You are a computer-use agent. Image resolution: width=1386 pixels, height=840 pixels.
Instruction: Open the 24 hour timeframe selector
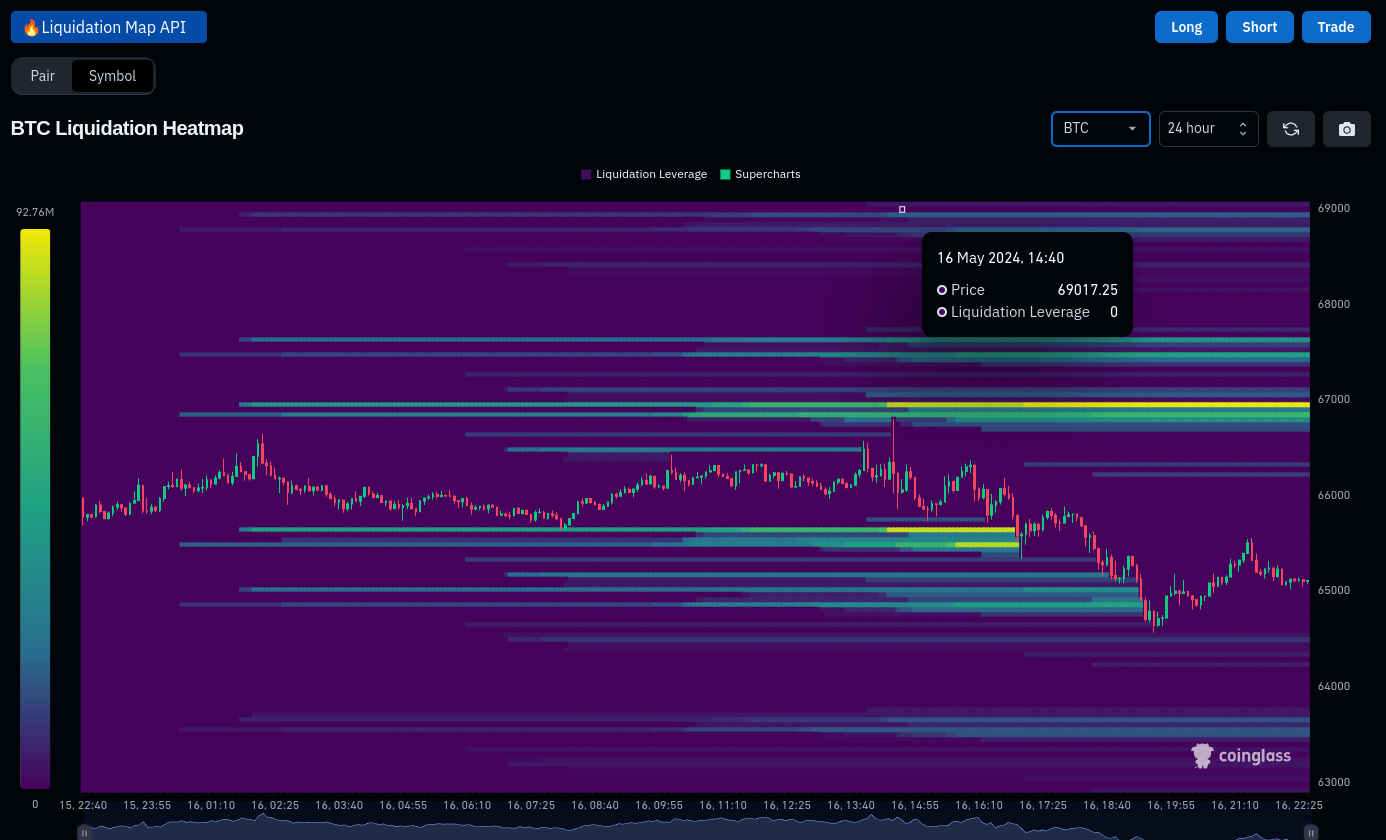(1207, 129)
